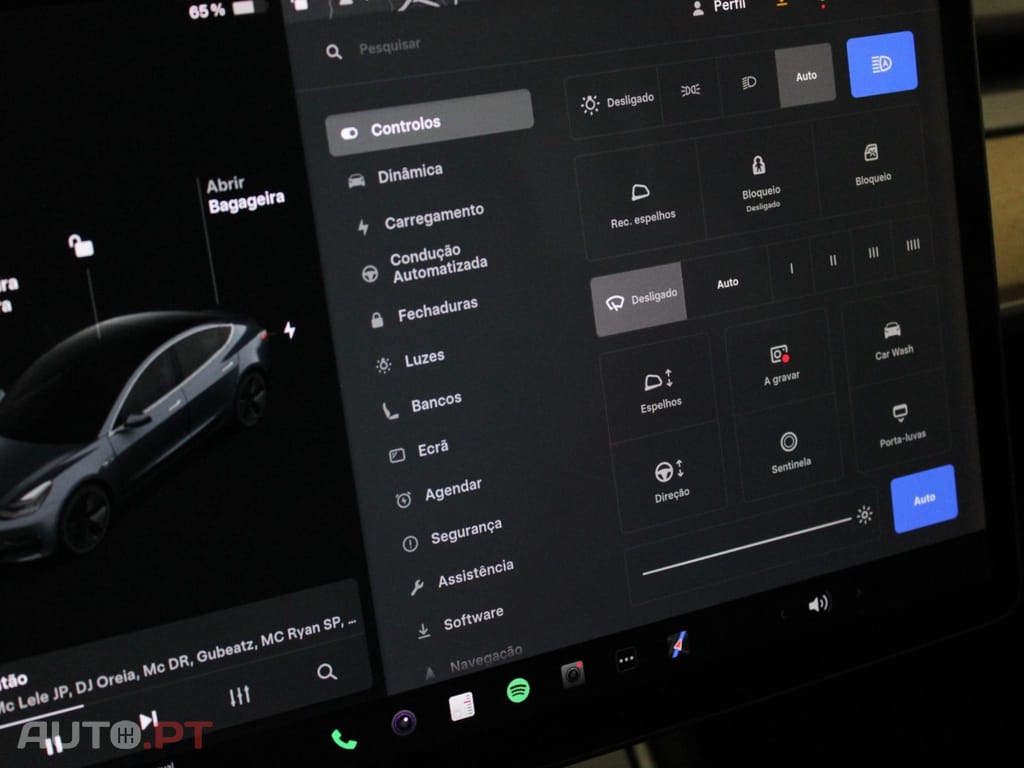The image size is (1024, 768).
Task: Open the Porta-luvas glovebox
Action: [x=901, y=425]
